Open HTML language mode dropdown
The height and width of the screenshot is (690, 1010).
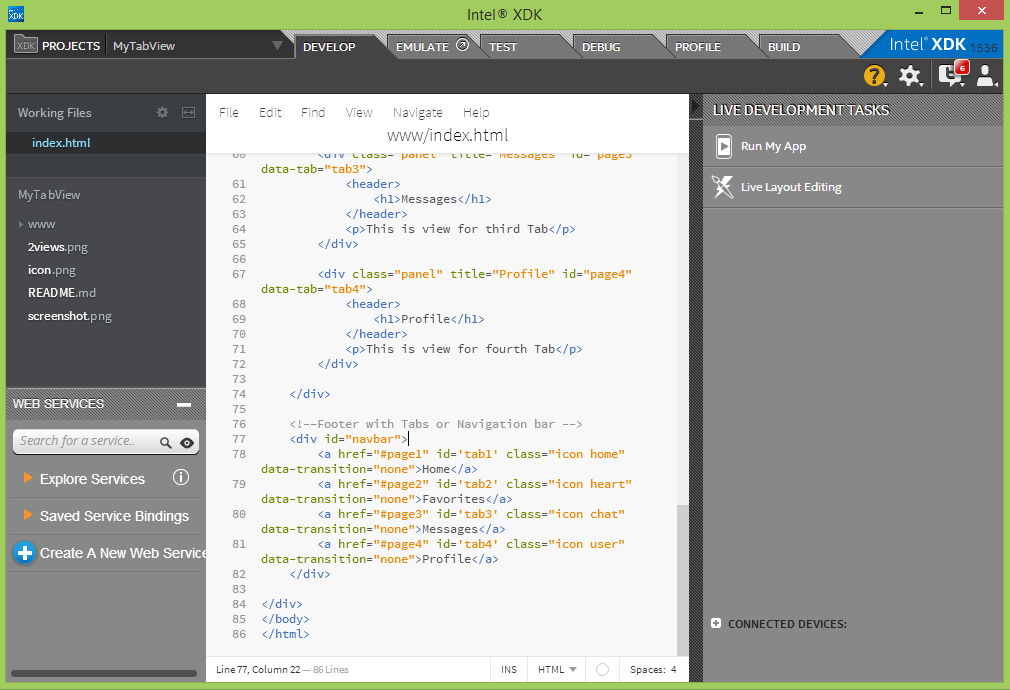(557, 669)
